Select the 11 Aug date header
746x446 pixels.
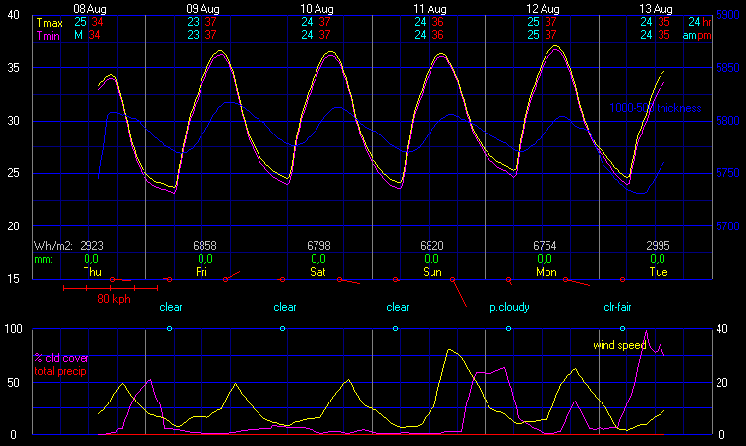tap(430, 9)
